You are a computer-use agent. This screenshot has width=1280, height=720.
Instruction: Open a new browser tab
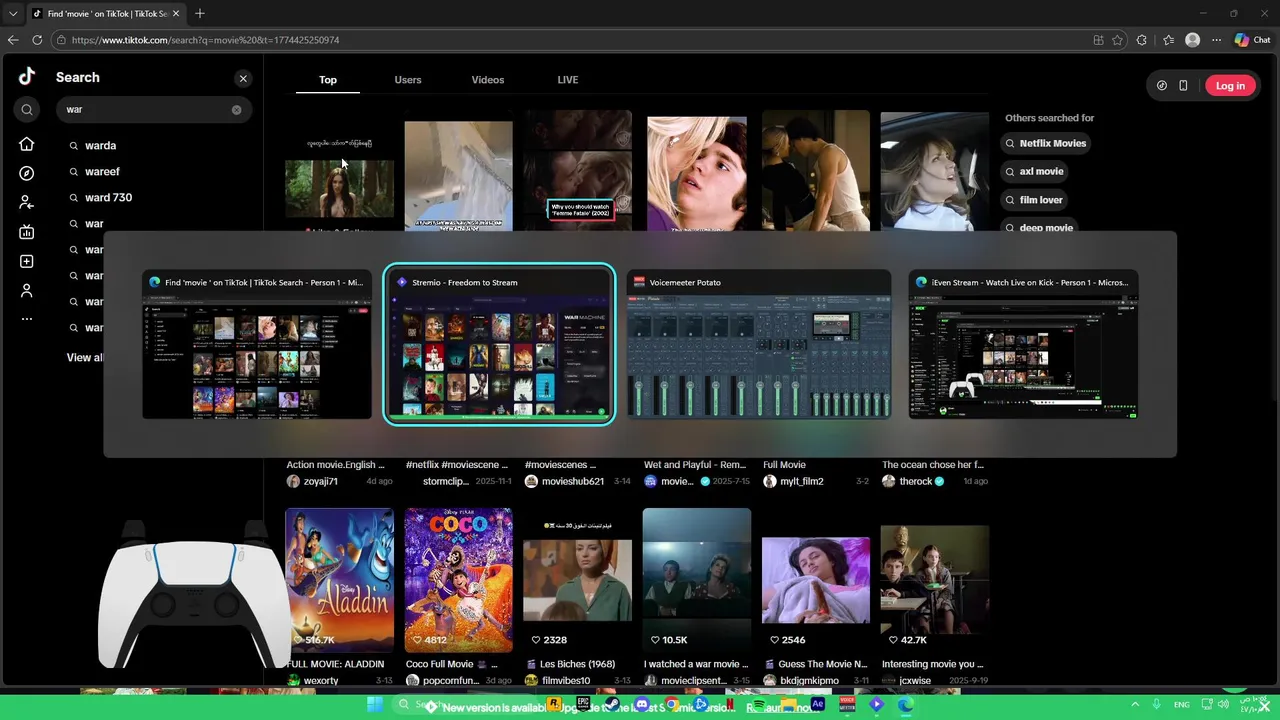(200, 13)
